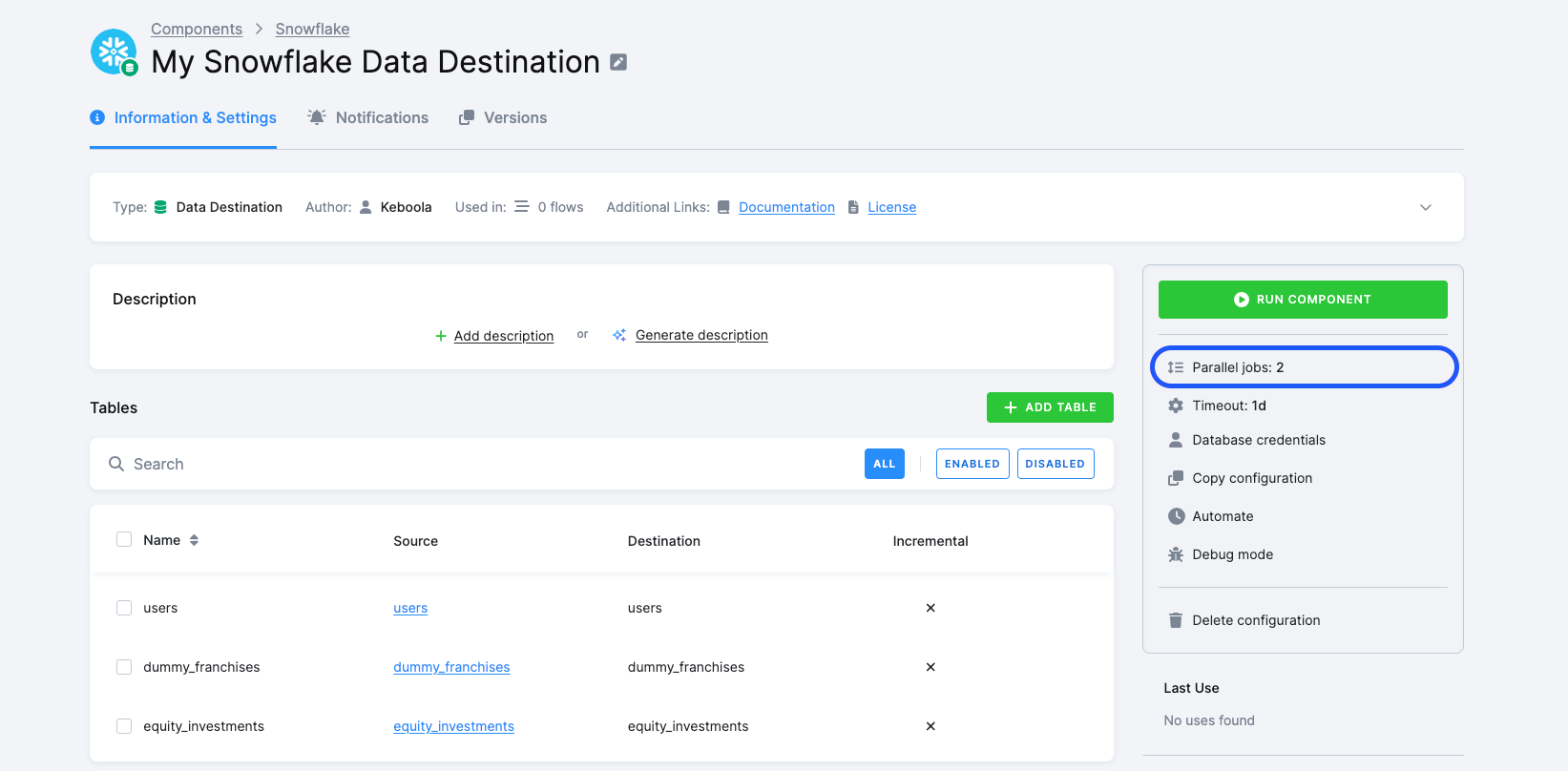Click the dummy_franchises destination cell
Screen dimensions: 1568x771
pyautogui.click(x=686, y=667)
